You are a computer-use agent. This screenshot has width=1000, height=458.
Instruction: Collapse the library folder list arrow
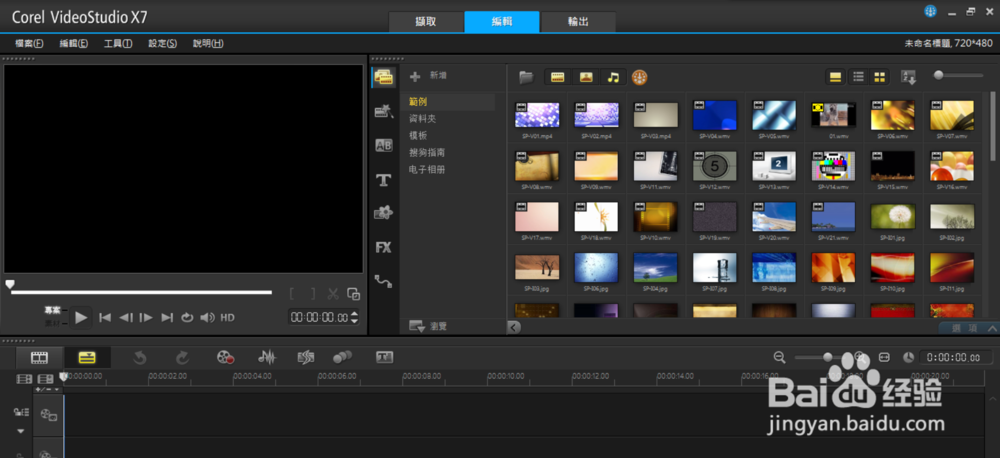point(514,327)
